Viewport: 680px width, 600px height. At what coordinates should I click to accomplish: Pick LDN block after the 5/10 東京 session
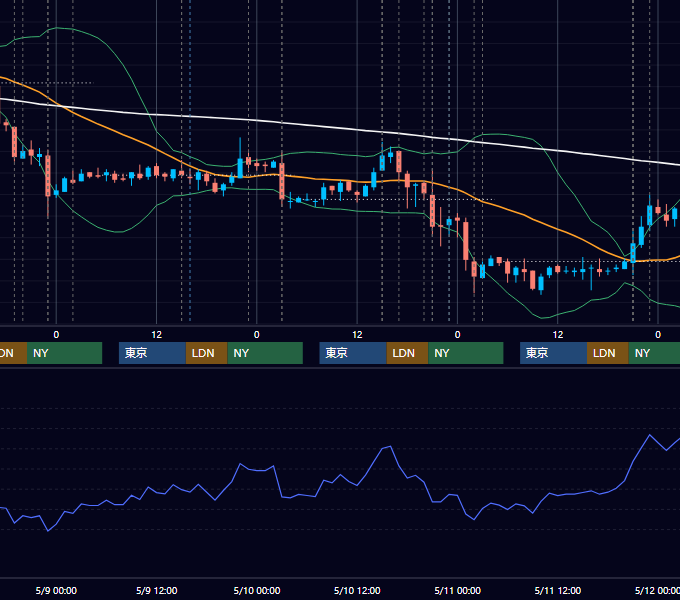(407, 353)
